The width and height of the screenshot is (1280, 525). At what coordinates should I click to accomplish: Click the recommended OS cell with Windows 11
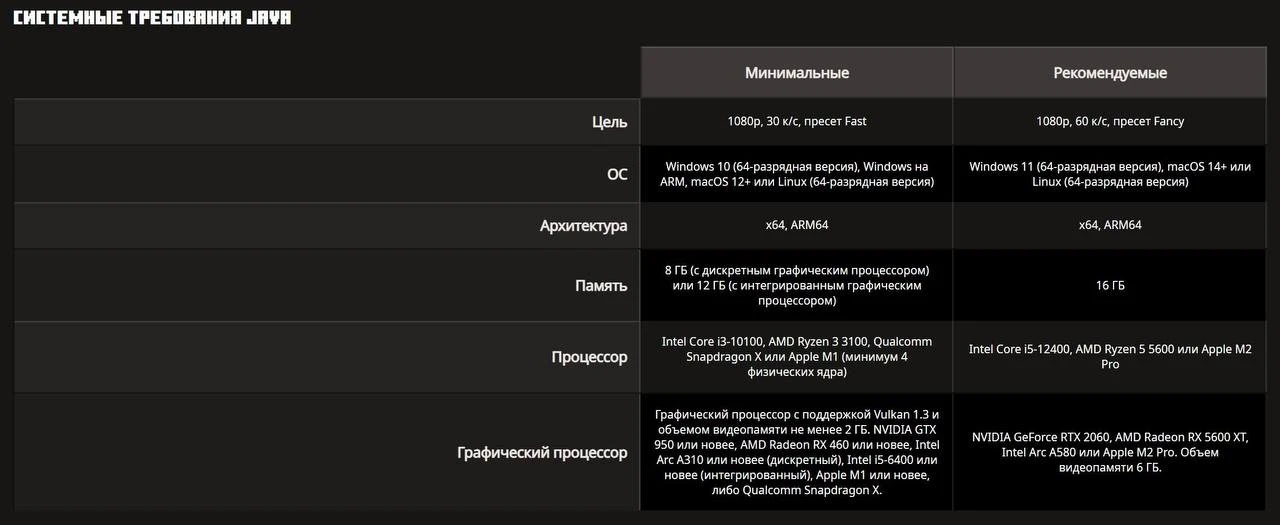click(x=1110, y=174)
